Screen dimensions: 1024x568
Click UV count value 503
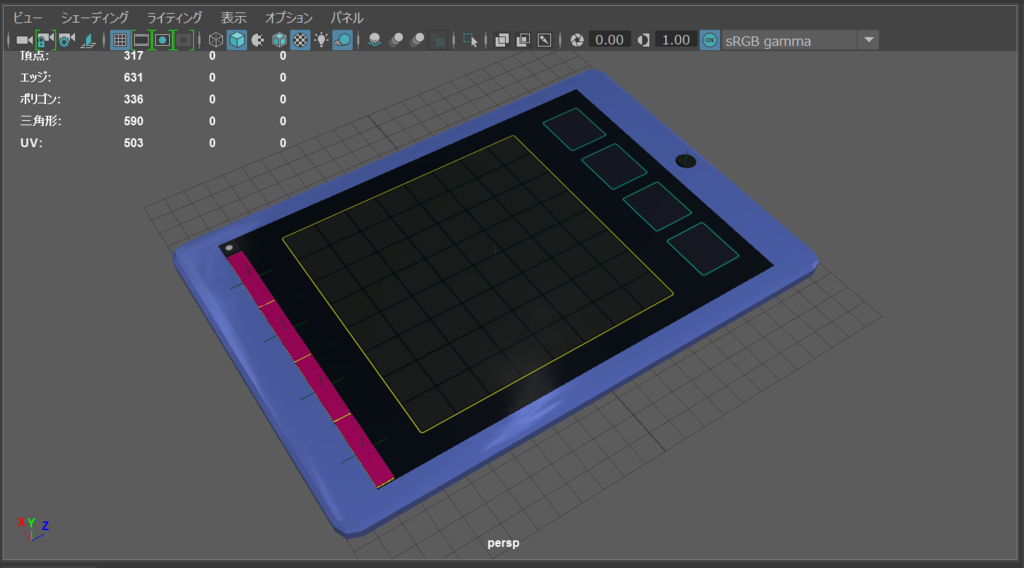point(133,143)
